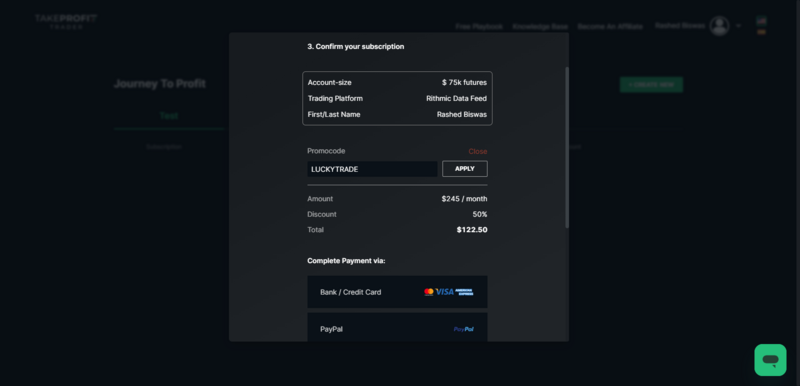Screen dimensions: 800x386
Task: Click the Take Profit Trader logo
Action: click(66, 22)
